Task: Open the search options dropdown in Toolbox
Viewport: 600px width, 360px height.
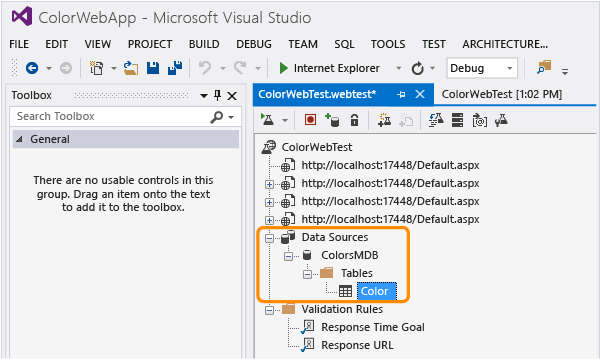Action: click(x=231, y=117)
